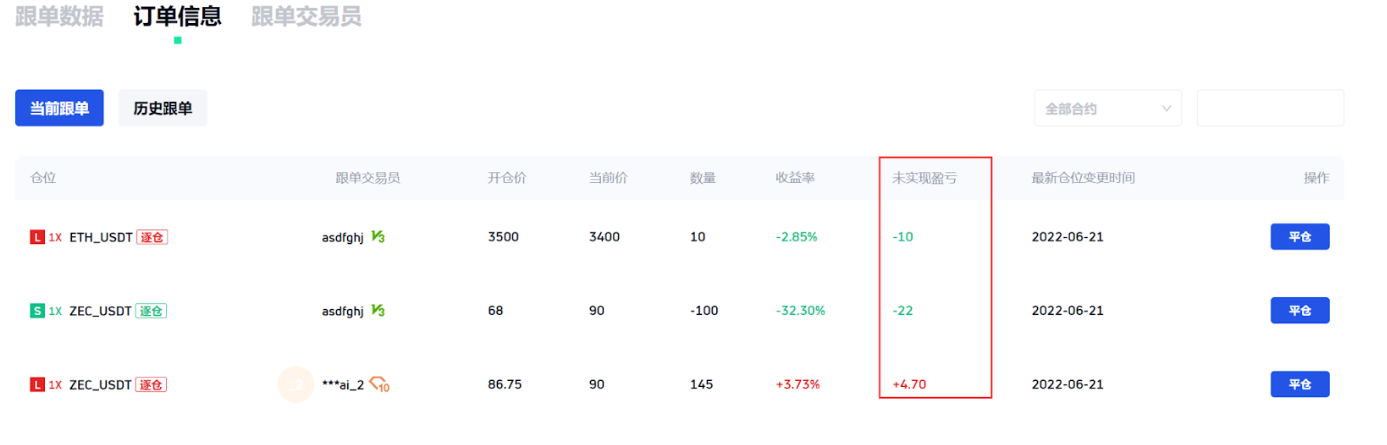Click the trader name asdfghj in the ETH_USDT row

[342, 237]
